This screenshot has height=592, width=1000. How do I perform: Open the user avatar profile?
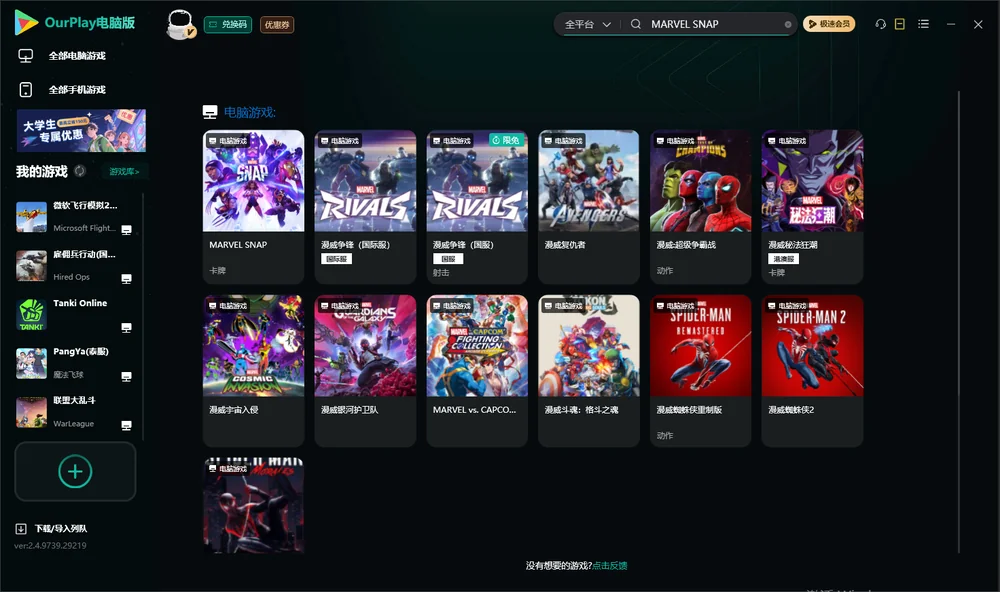pos(180,24)
